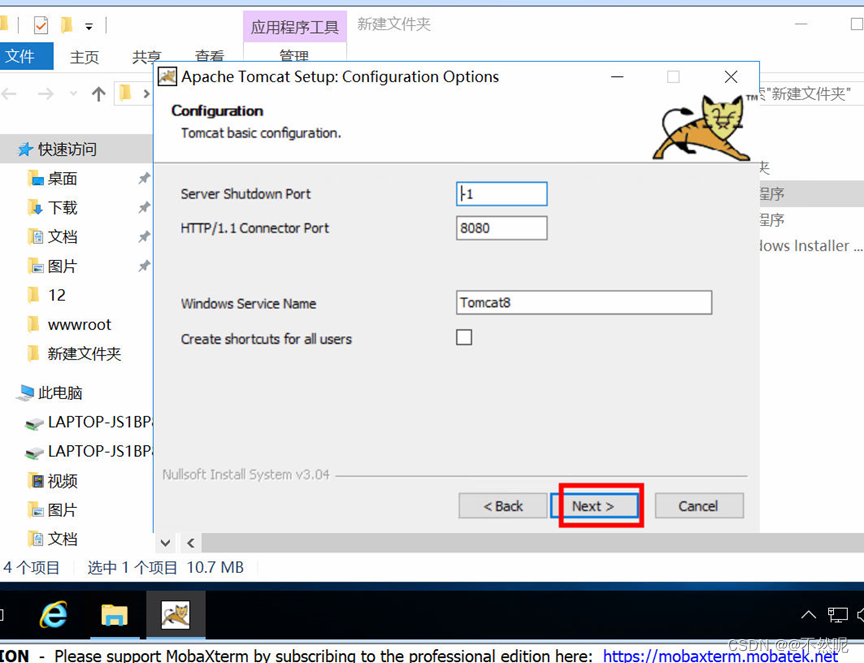The width and height of the screenshot is (864, 663).
Task: Unpin 图片 using its pin icon
Action: (144, 266)
